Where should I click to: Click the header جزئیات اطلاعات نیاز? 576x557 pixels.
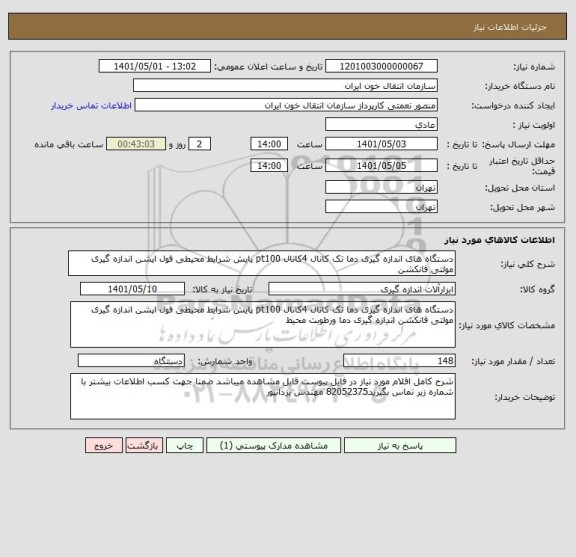(x=510, y=27)
